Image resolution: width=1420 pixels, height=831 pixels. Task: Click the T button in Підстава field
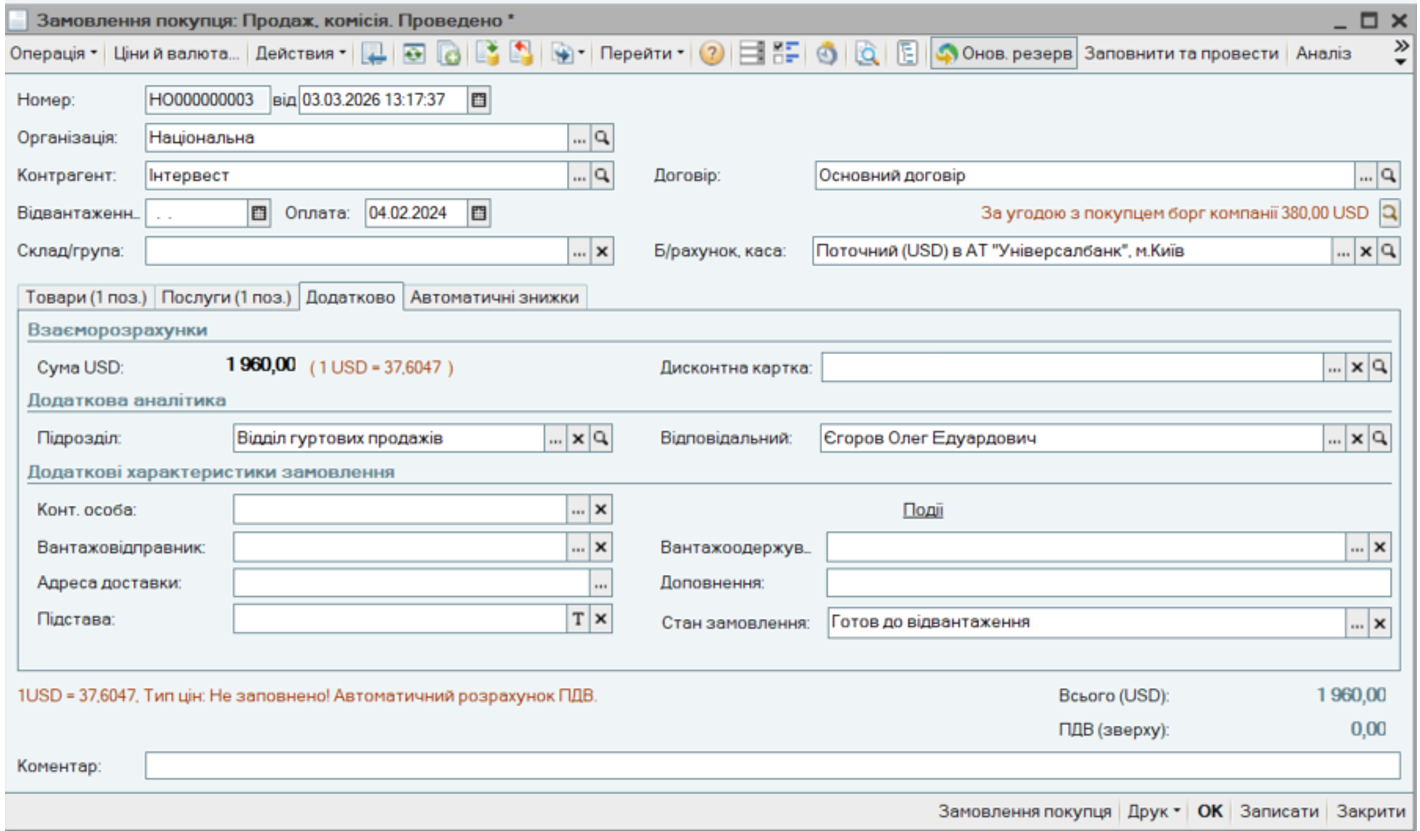578,619
